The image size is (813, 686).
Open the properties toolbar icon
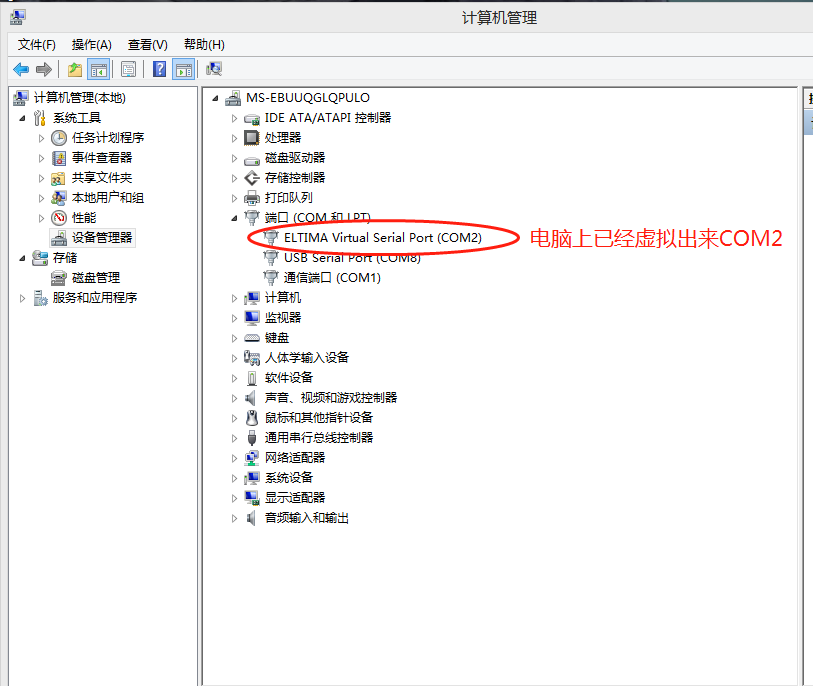[129, 68]
